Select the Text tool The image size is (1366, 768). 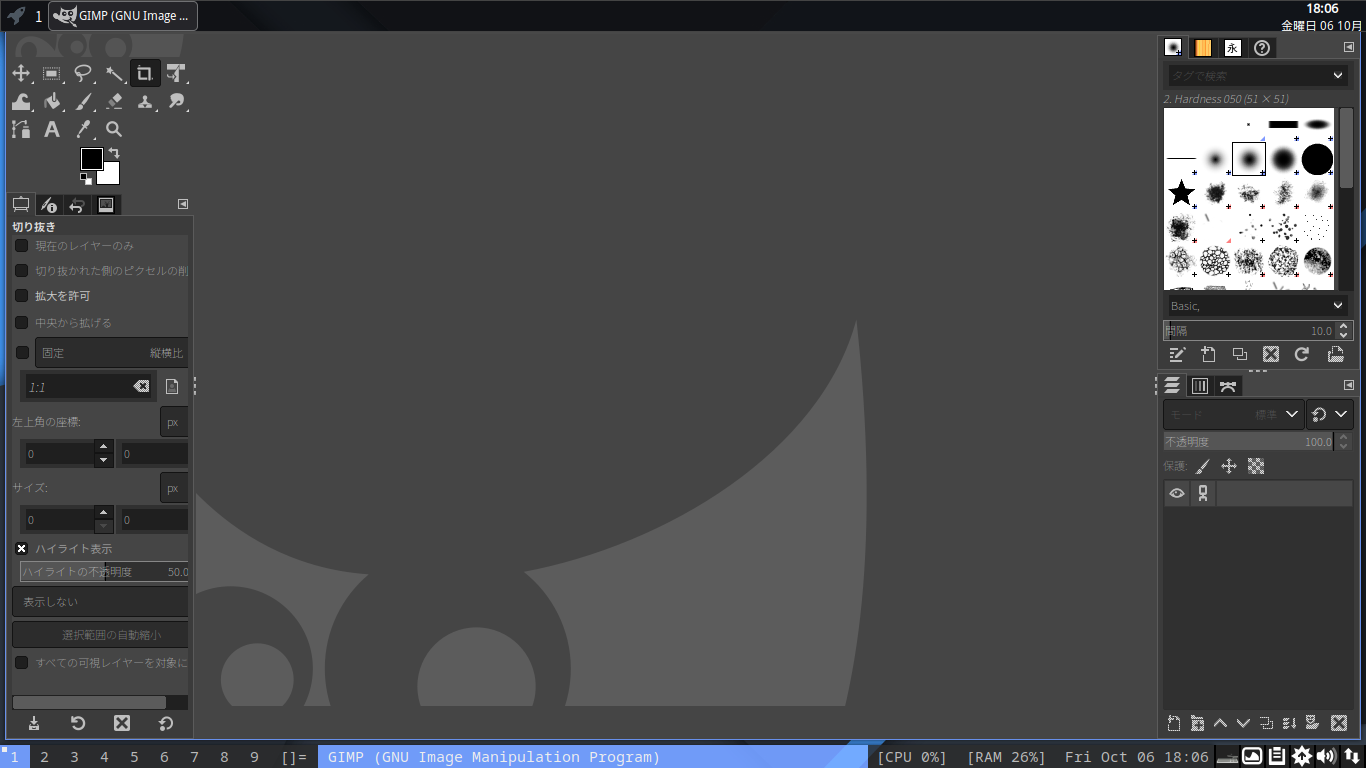click(x=52, y=129)
